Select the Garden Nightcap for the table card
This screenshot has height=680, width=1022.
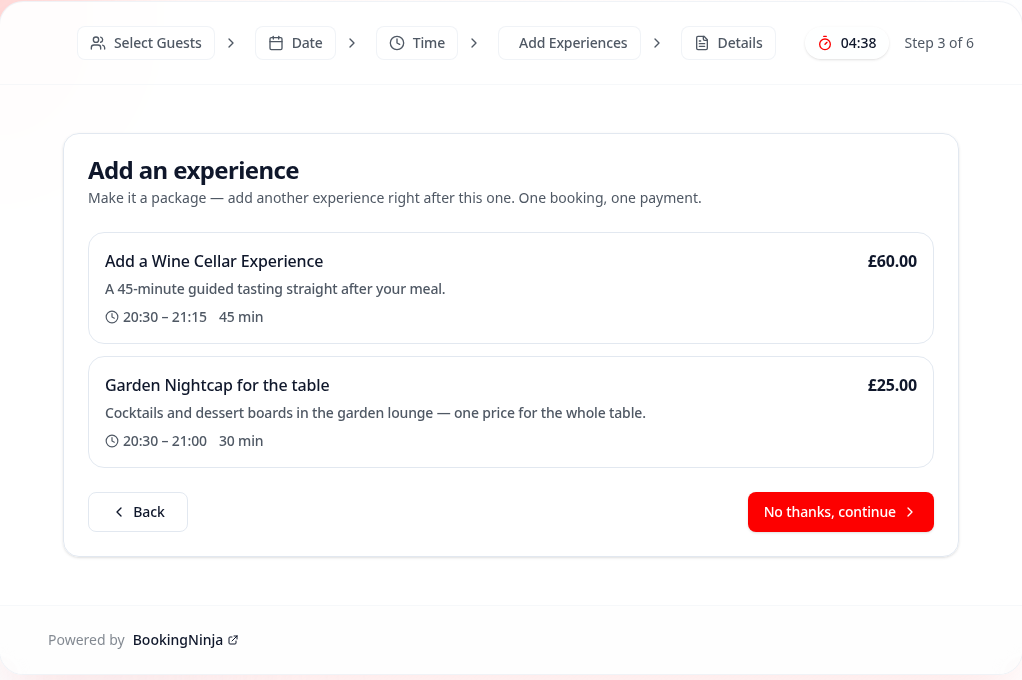511,412
